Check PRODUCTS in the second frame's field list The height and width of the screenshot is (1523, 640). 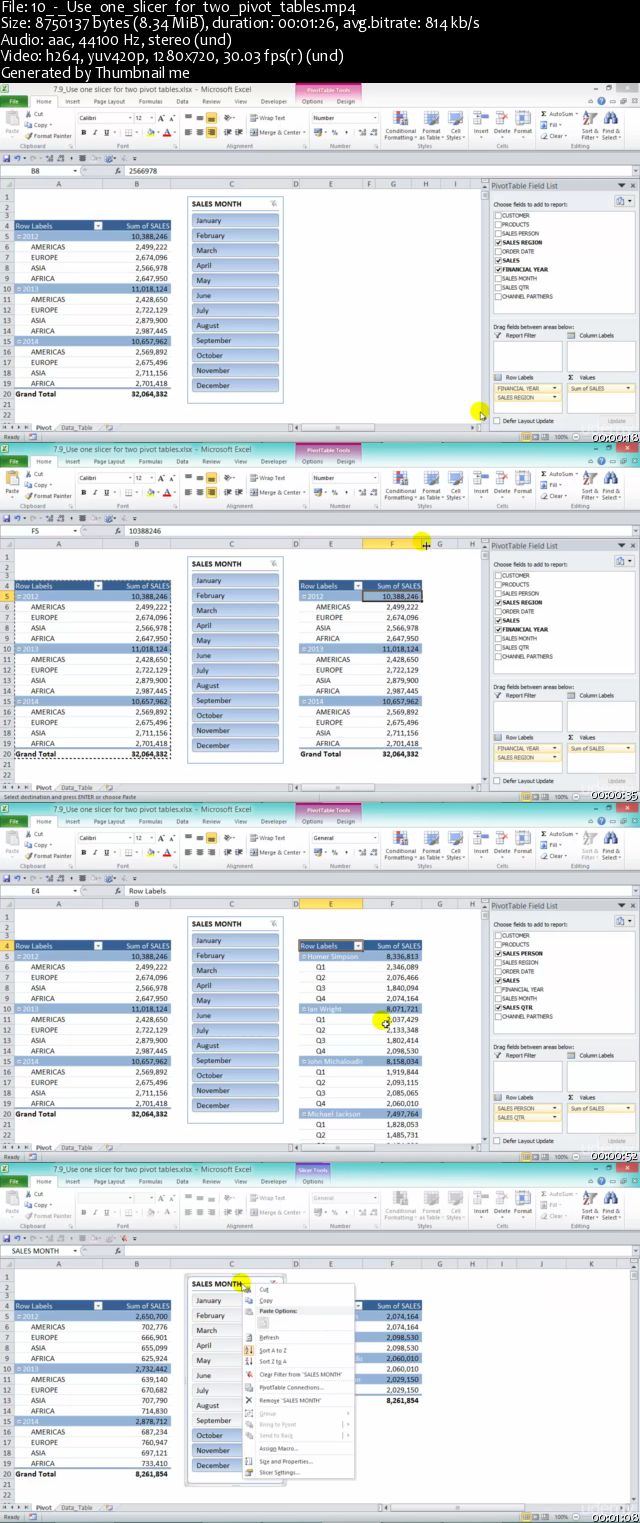coord(498,585)
